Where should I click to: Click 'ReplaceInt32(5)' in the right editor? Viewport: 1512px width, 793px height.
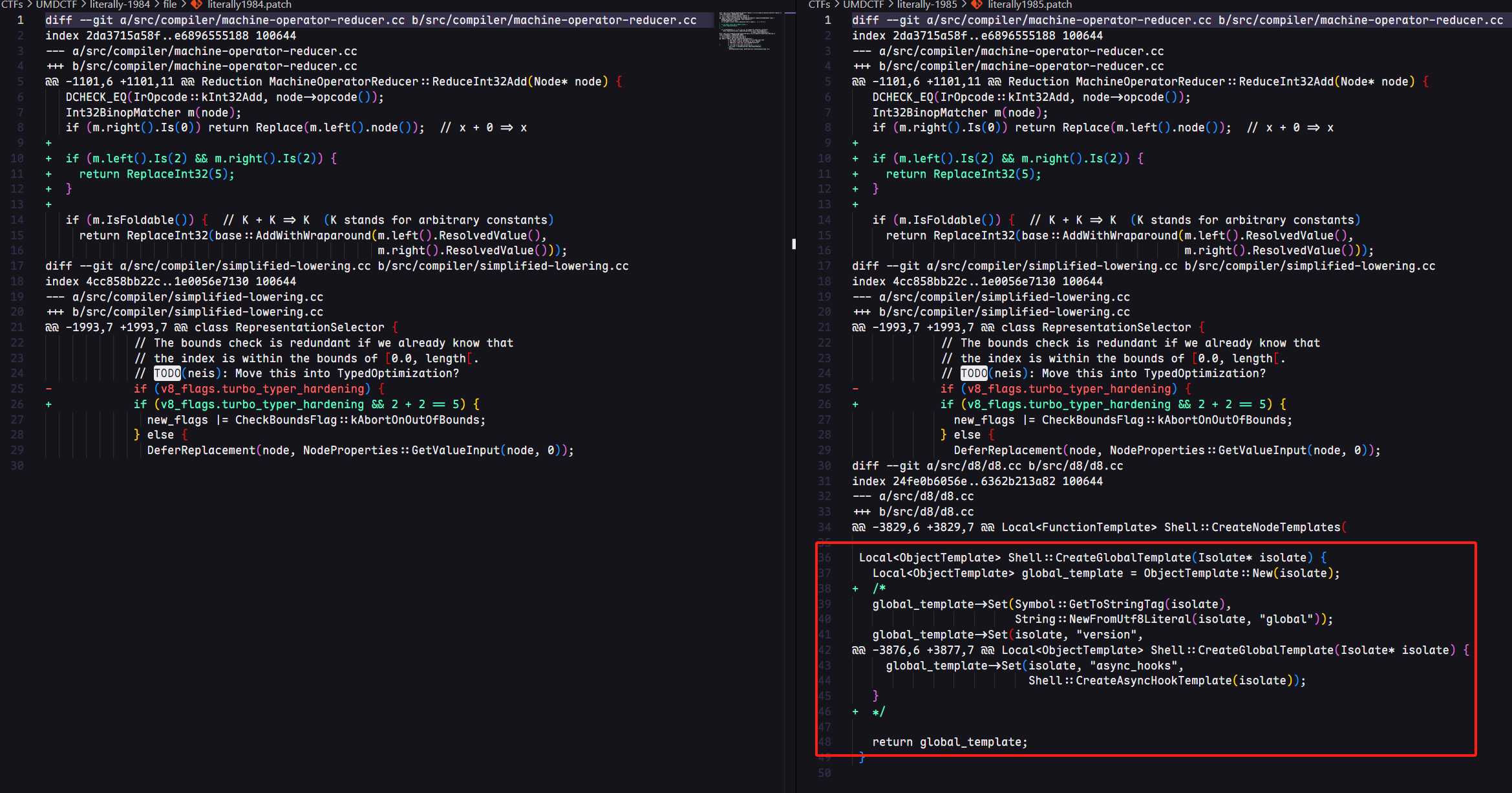pyautogui.click(x=983, y=174)
